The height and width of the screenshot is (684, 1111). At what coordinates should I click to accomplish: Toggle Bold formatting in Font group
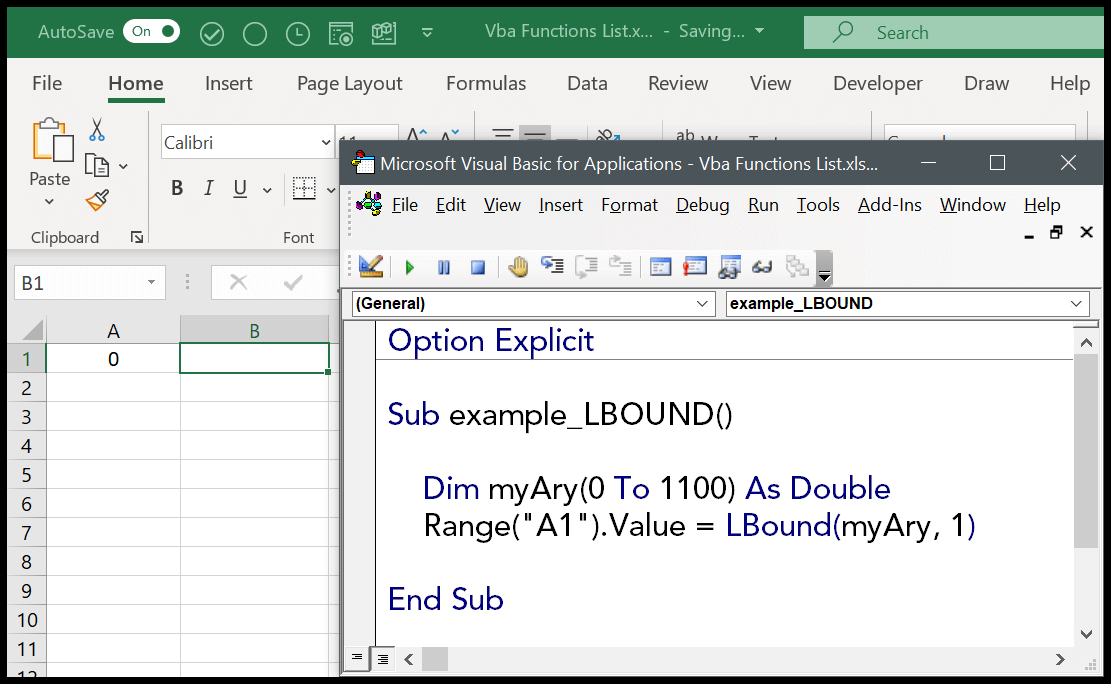(177, 188)
